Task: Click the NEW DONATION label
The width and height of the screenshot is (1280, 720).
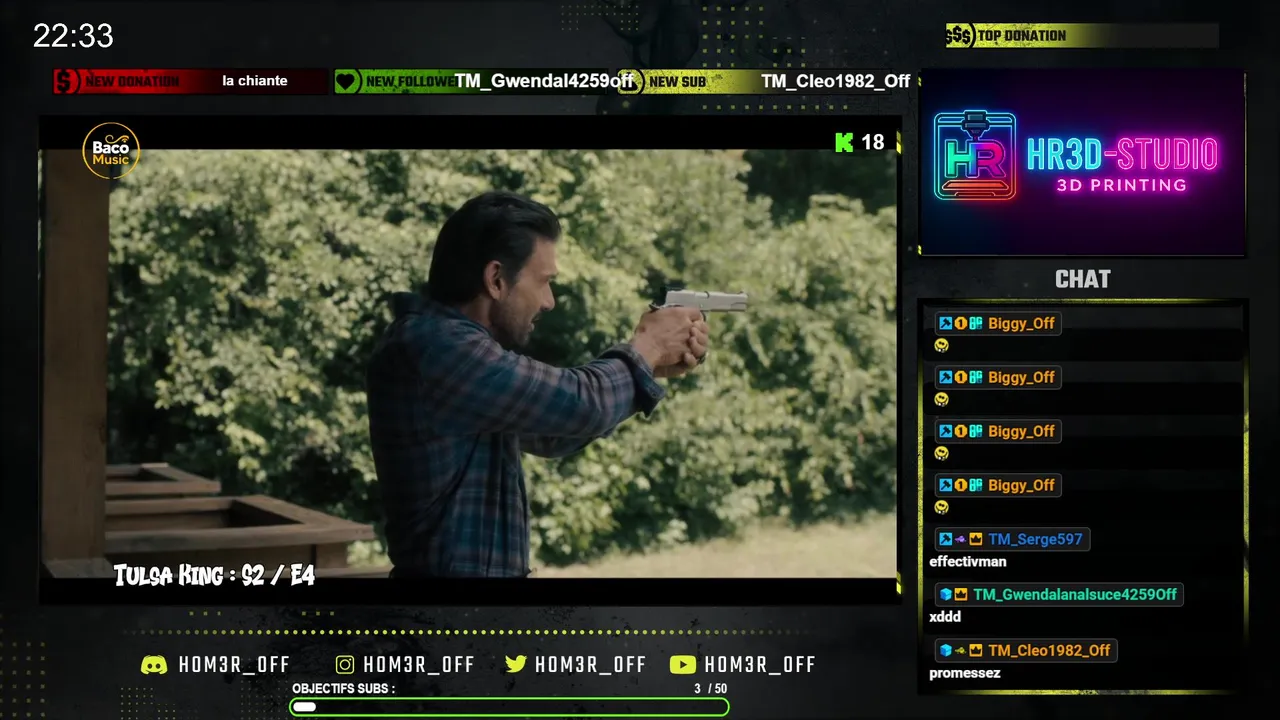Action: tap(132, 81)
